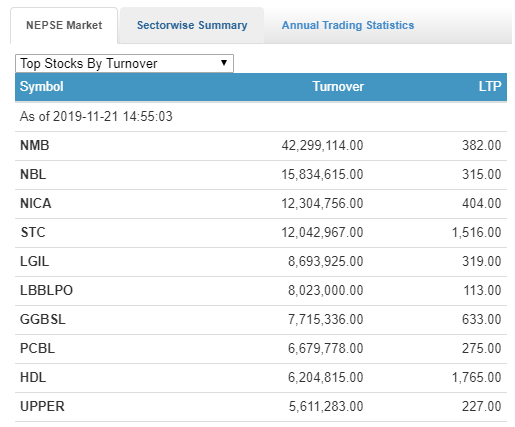Switch to the NEPSE Market tab

click(x=64, y=25)
